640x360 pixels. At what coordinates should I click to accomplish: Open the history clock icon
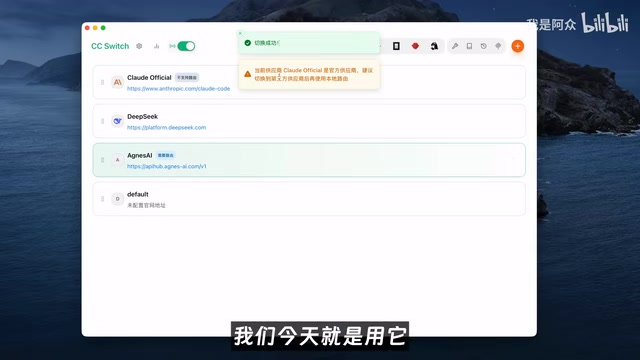(484, 46)
